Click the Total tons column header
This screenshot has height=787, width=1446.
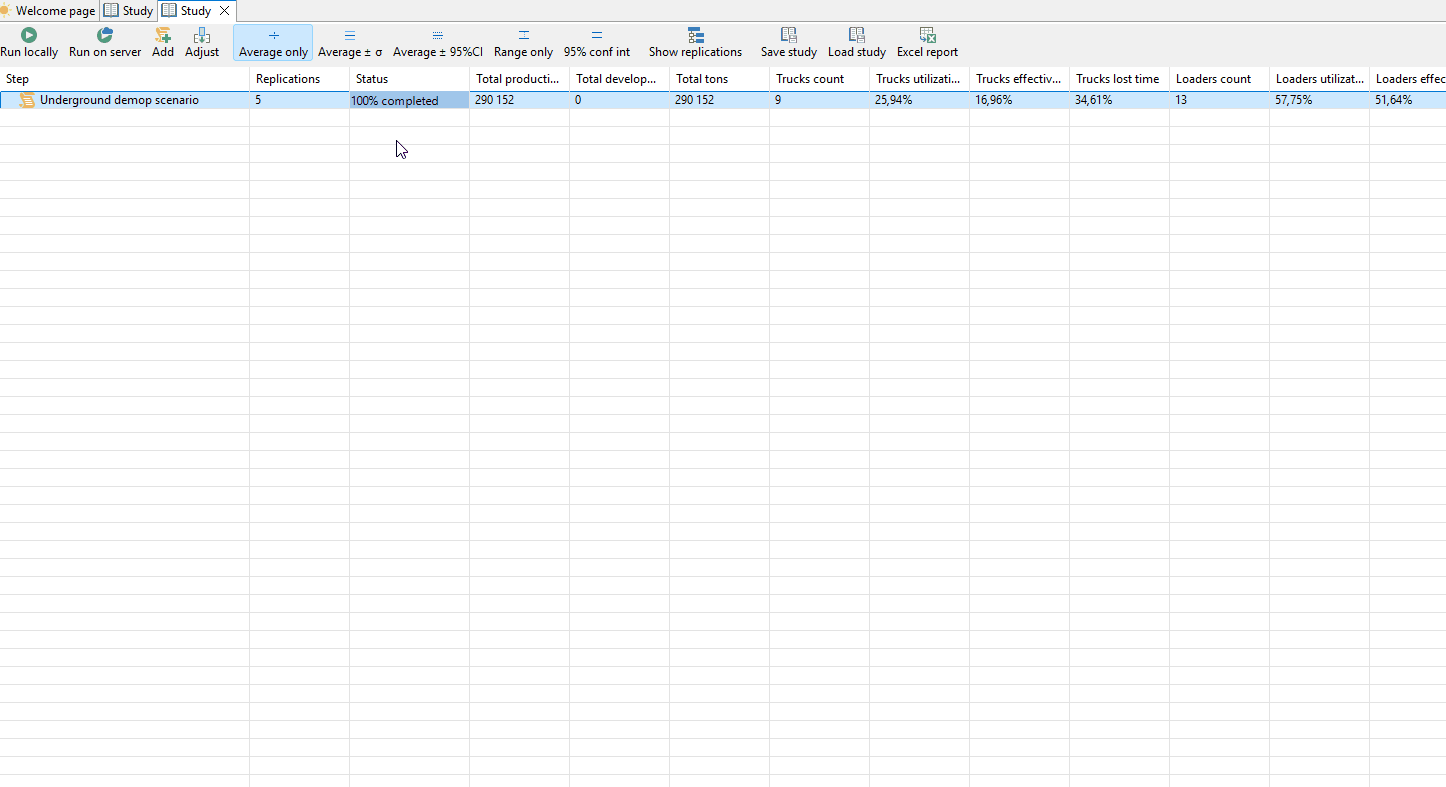pyautogui.click(x=719, y=79)
